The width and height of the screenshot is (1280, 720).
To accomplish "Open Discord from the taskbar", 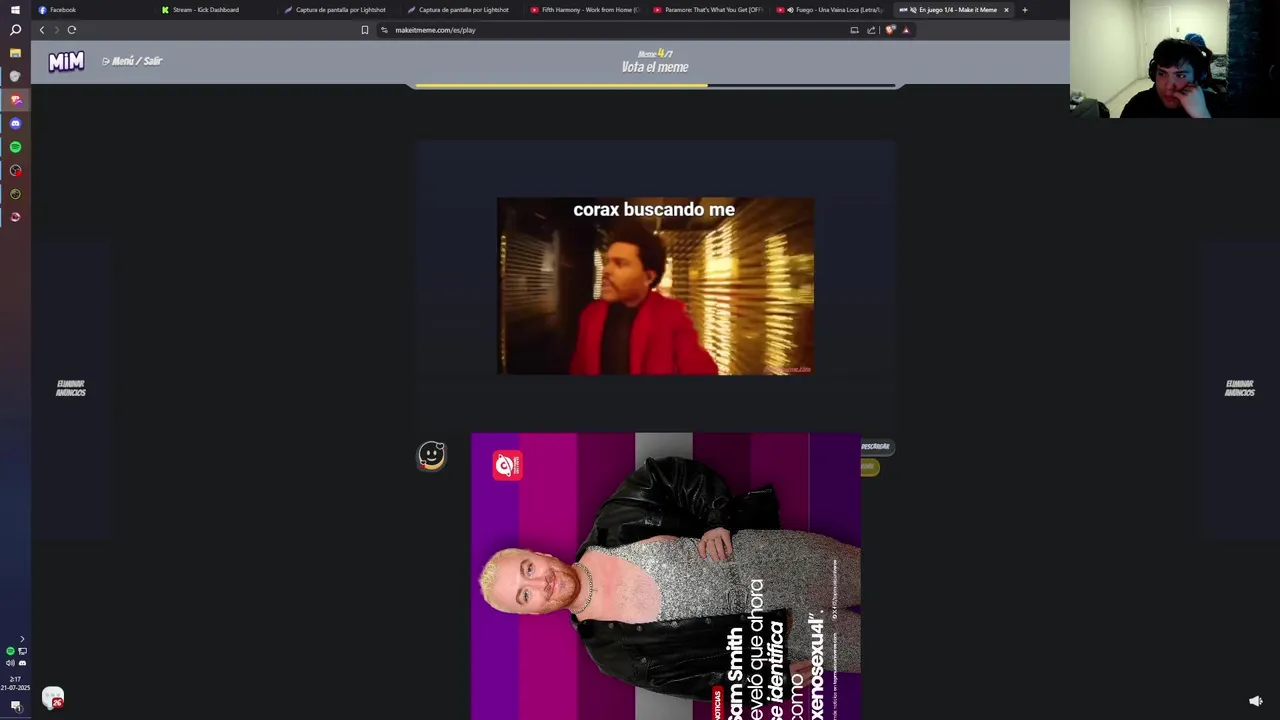I will (x=15, y=123).
